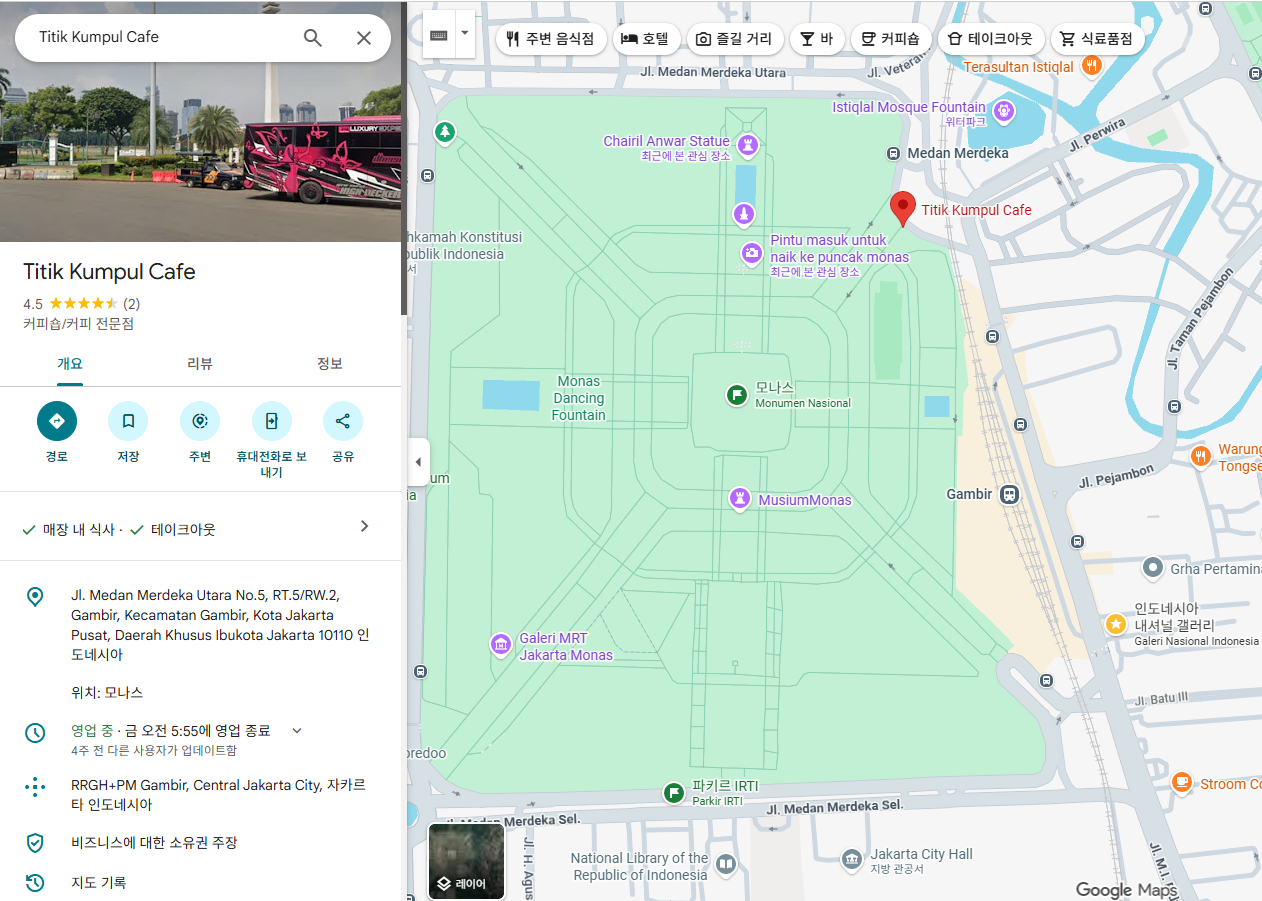Click the Gambir train station icon
The image size is (1262, 901).
[1010, 494]
